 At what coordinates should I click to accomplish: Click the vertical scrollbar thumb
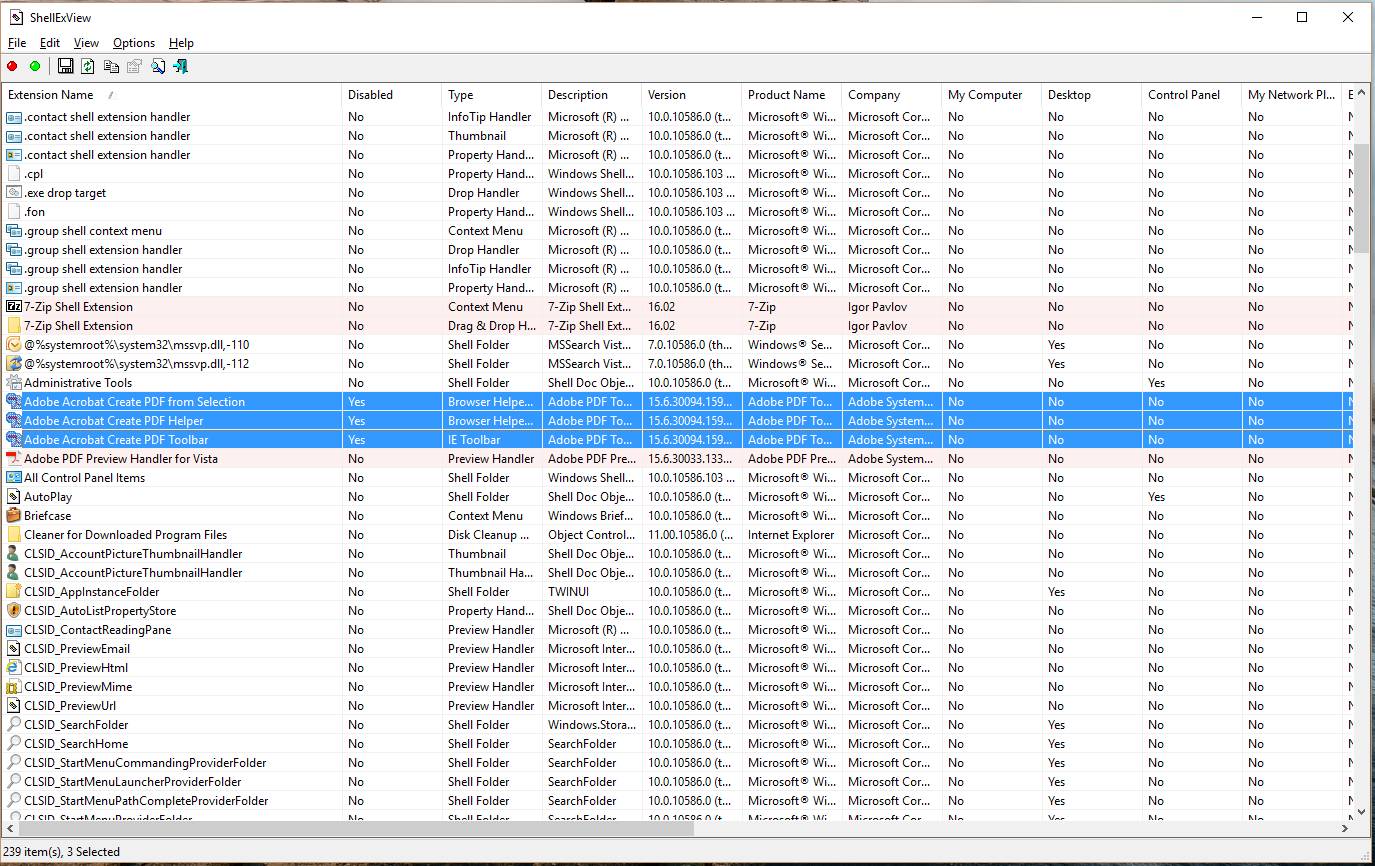[x=1361, y=196]
